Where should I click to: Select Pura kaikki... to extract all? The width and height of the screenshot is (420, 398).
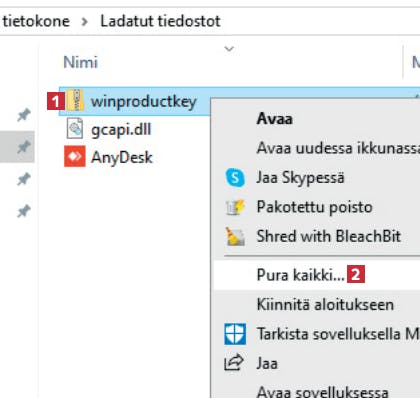coord(317,275)
